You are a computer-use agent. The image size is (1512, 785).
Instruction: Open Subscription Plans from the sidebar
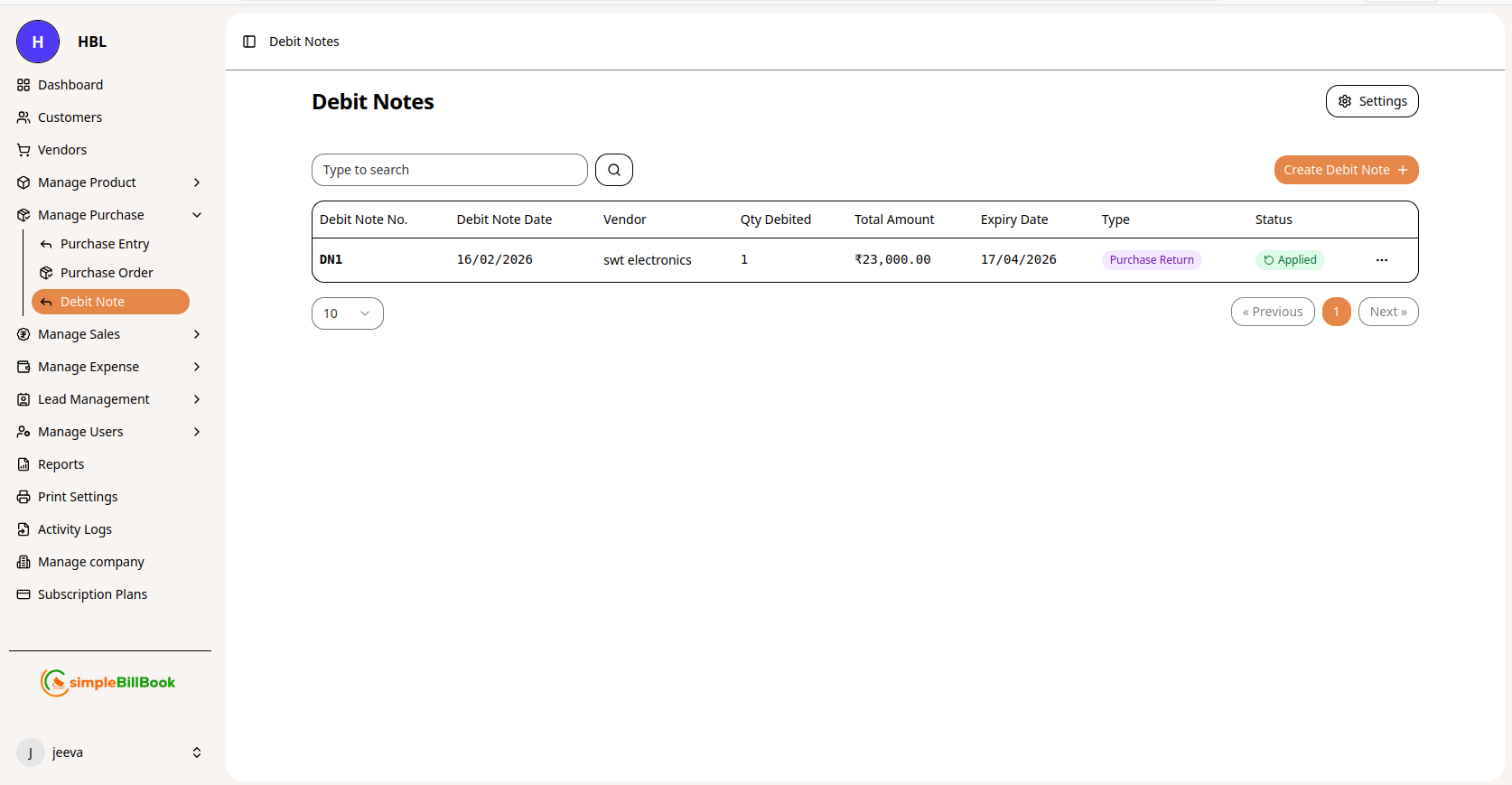(92, 594)
